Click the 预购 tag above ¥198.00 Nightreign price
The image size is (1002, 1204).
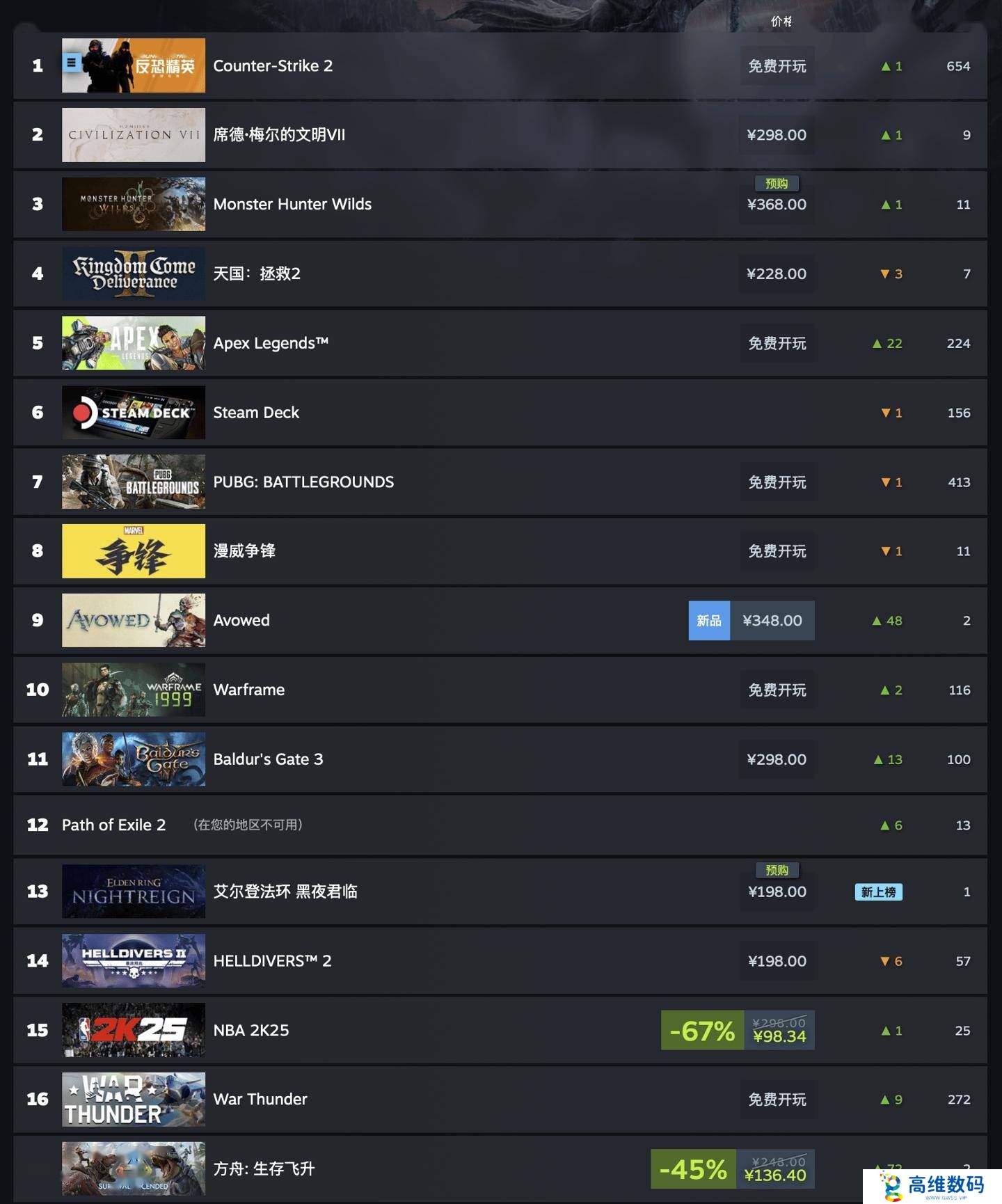coord(777,870)
